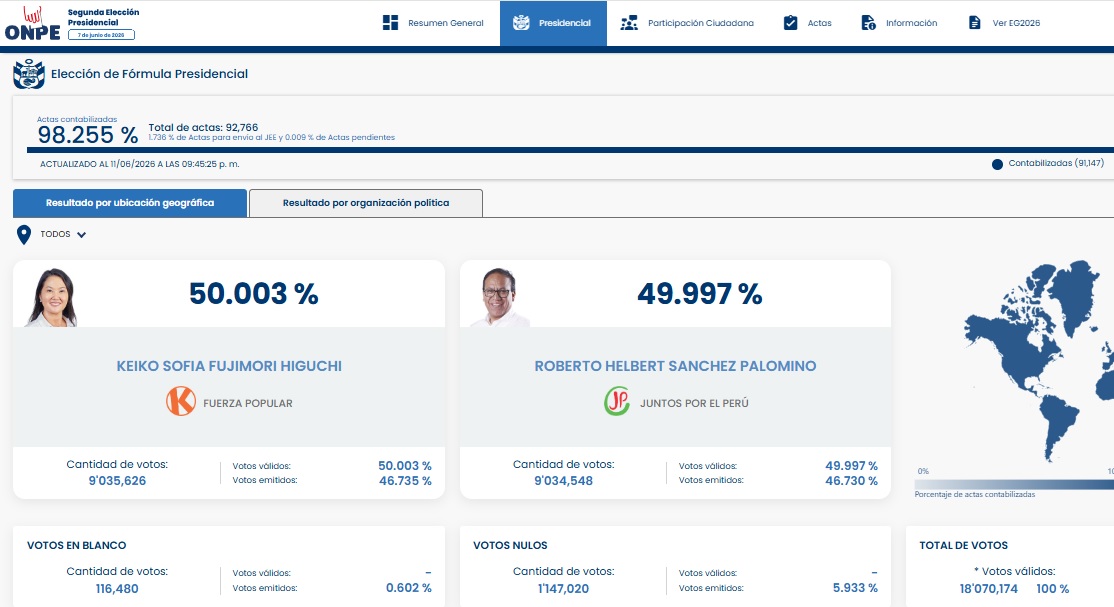Switch to Resultado por organización política tab

click(x=366, y=203)
